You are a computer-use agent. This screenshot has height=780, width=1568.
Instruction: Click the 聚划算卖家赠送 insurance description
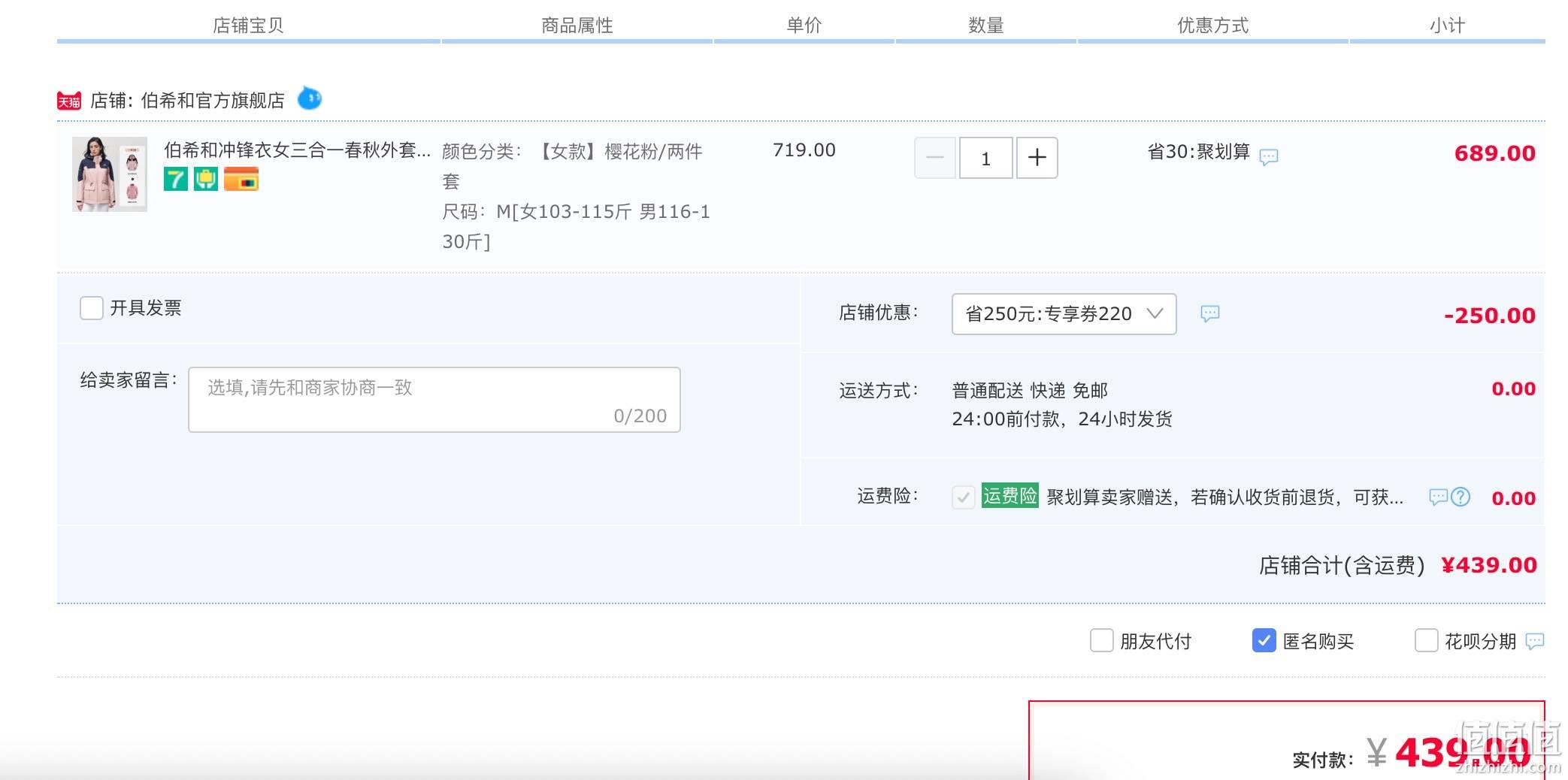1225,497
